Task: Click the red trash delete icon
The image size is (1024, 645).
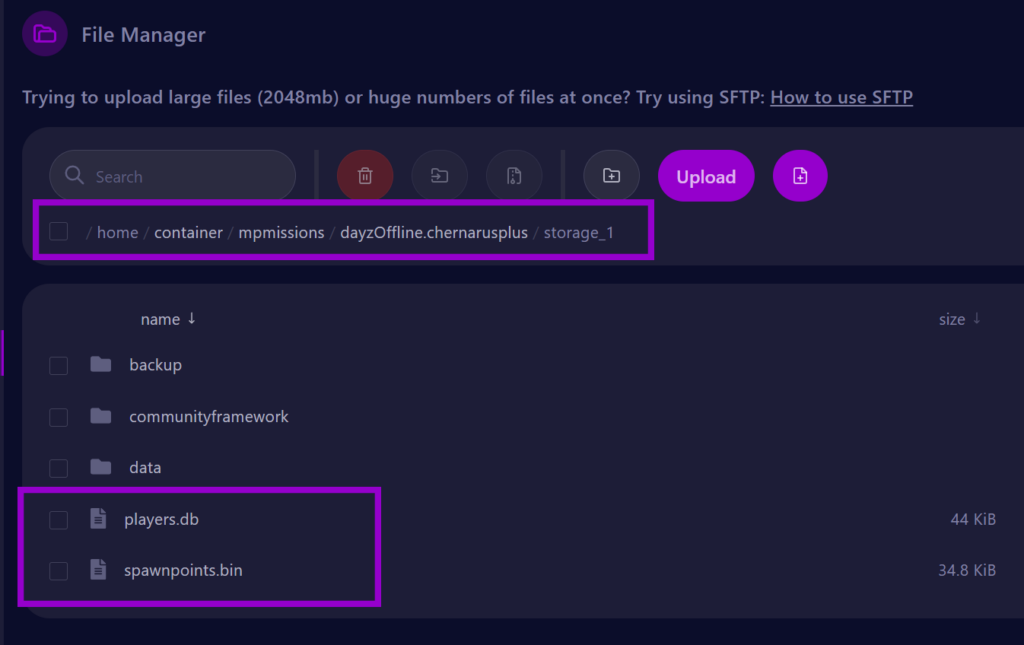Action: coord(365,177)
